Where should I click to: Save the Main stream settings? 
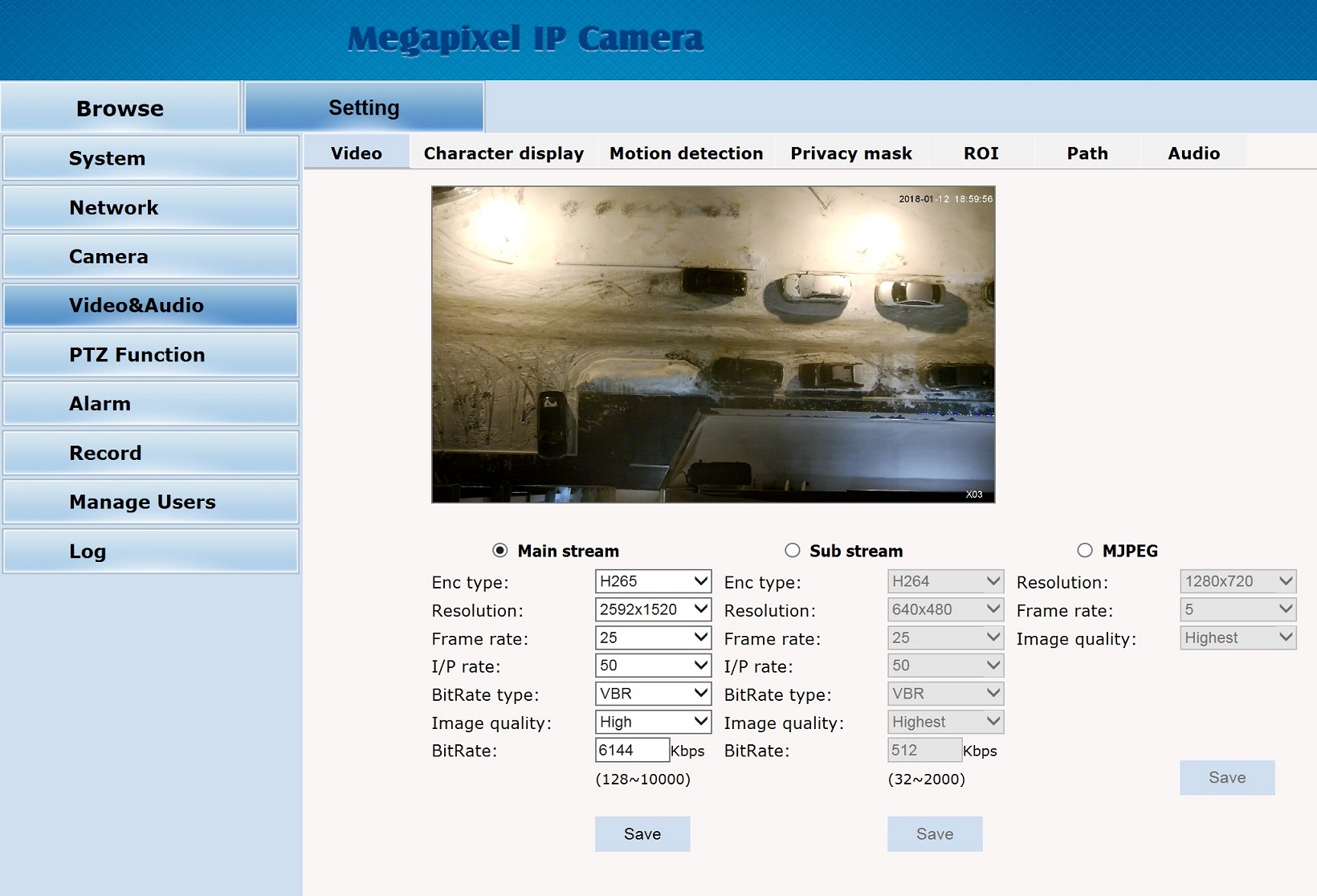coord(642,834)
